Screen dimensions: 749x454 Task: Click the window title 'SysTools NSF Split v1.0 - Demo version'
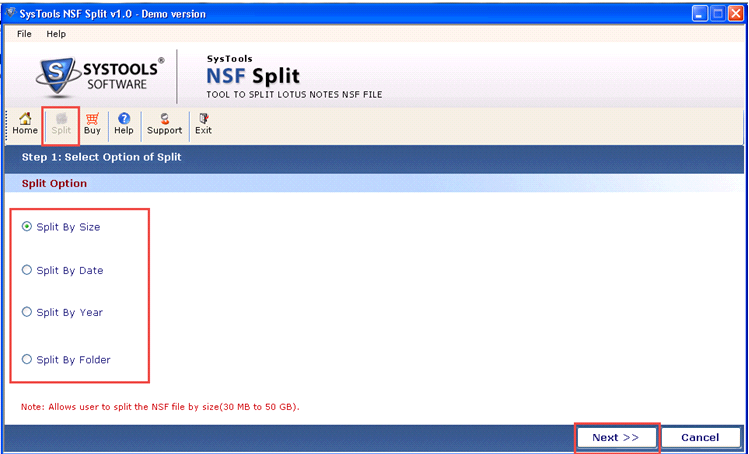(112, 14)
